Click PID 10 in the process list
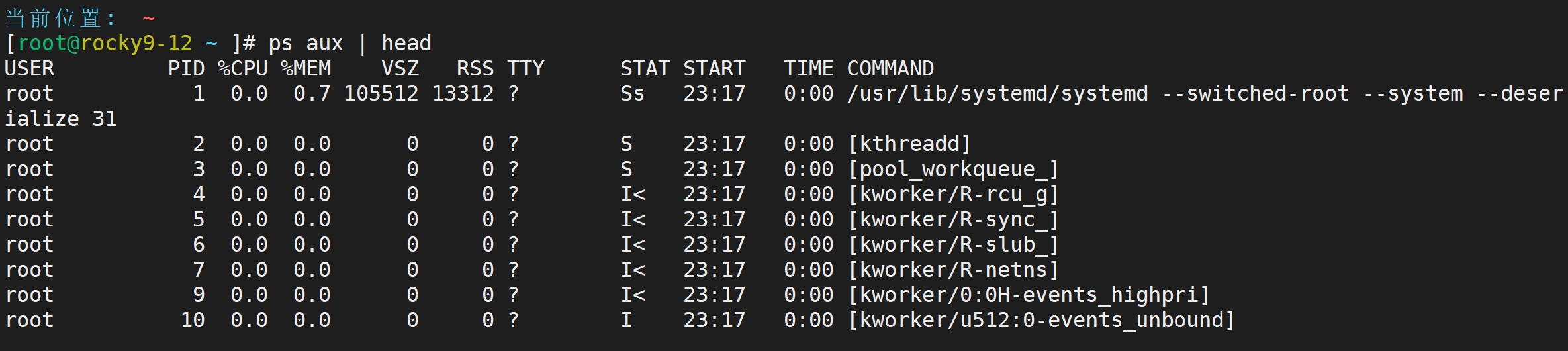Image resolution: width=1568 pixels, height=351 pixels. [193, 321]
